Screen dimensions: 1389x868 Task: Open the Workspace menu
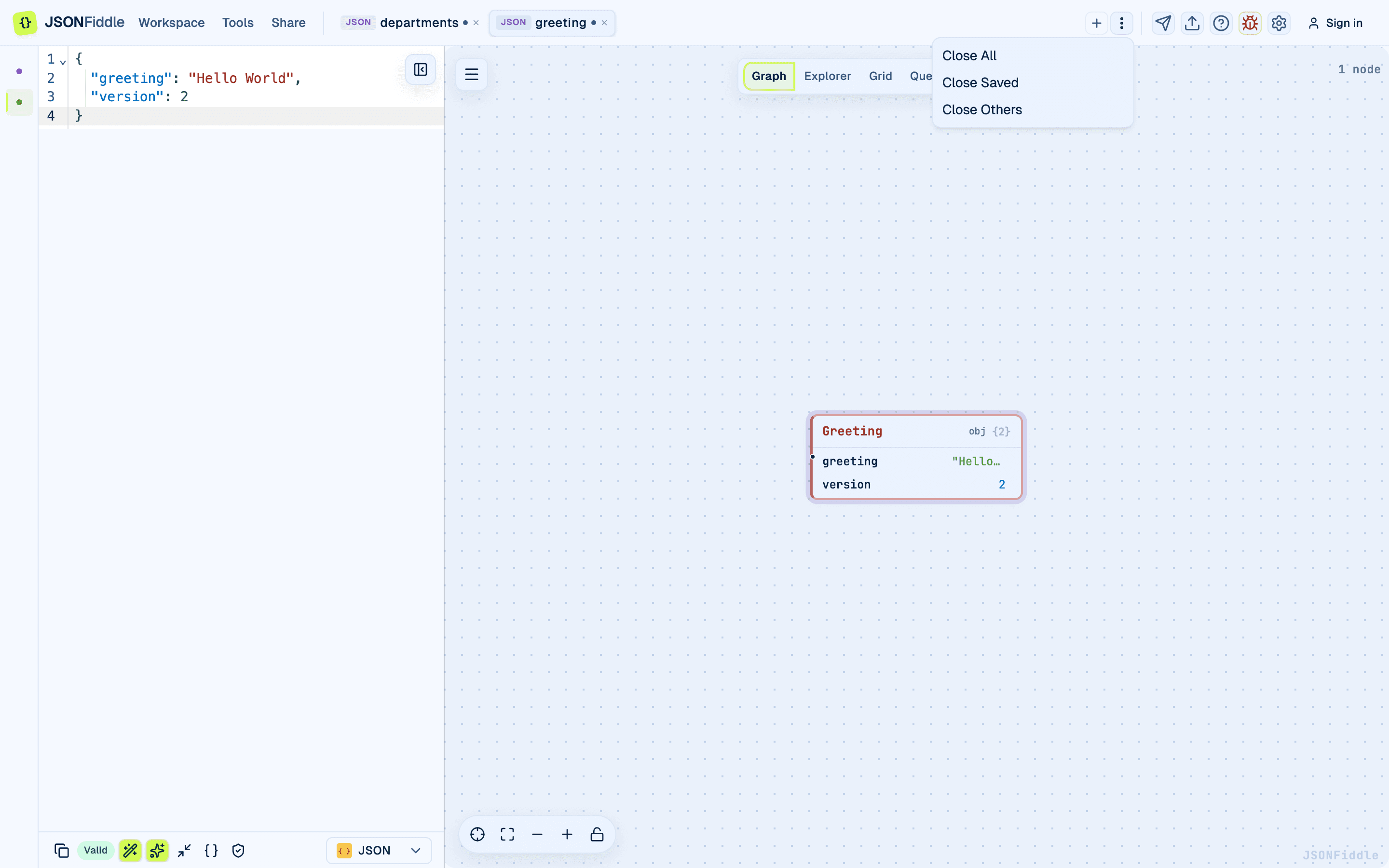point(172,23)
